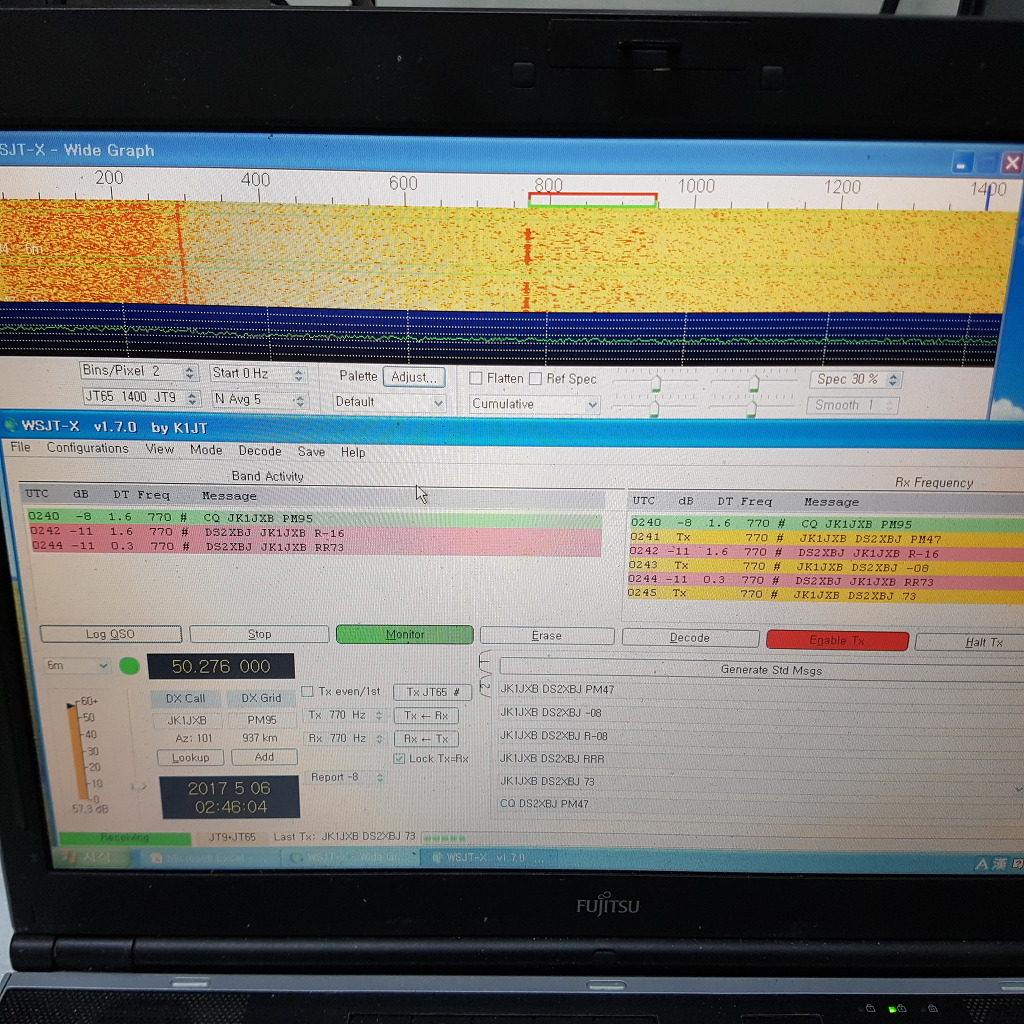
Task: Click Band Activity row CQ JK1JXB PM95
Action: [x=313, y=518]
